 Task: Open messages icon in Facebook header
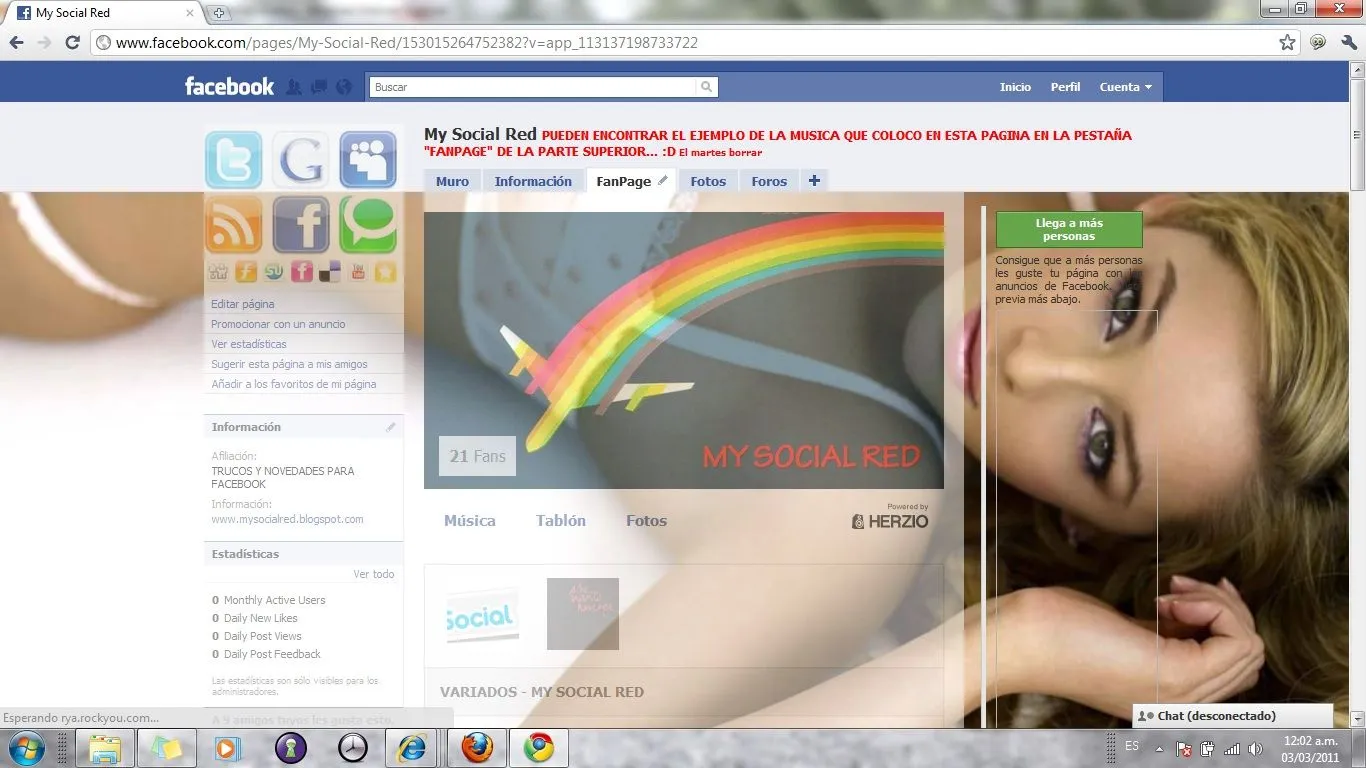coord(319,87)
